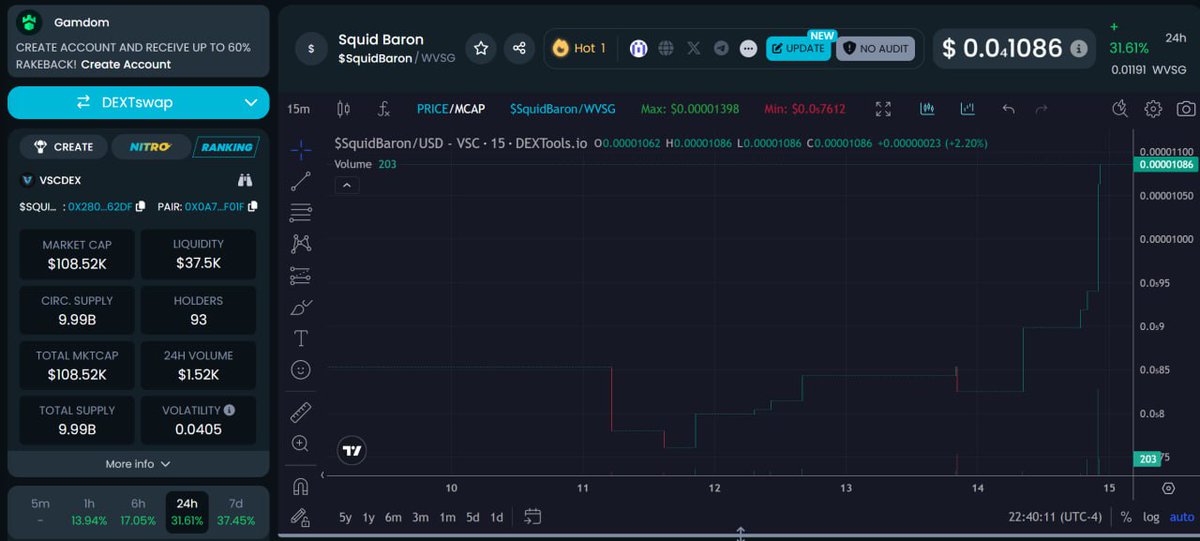Viewport: 1200px width, 541px height.
Task: Toggle PRICE/MCAP chart mode
Action: [451, 108]
